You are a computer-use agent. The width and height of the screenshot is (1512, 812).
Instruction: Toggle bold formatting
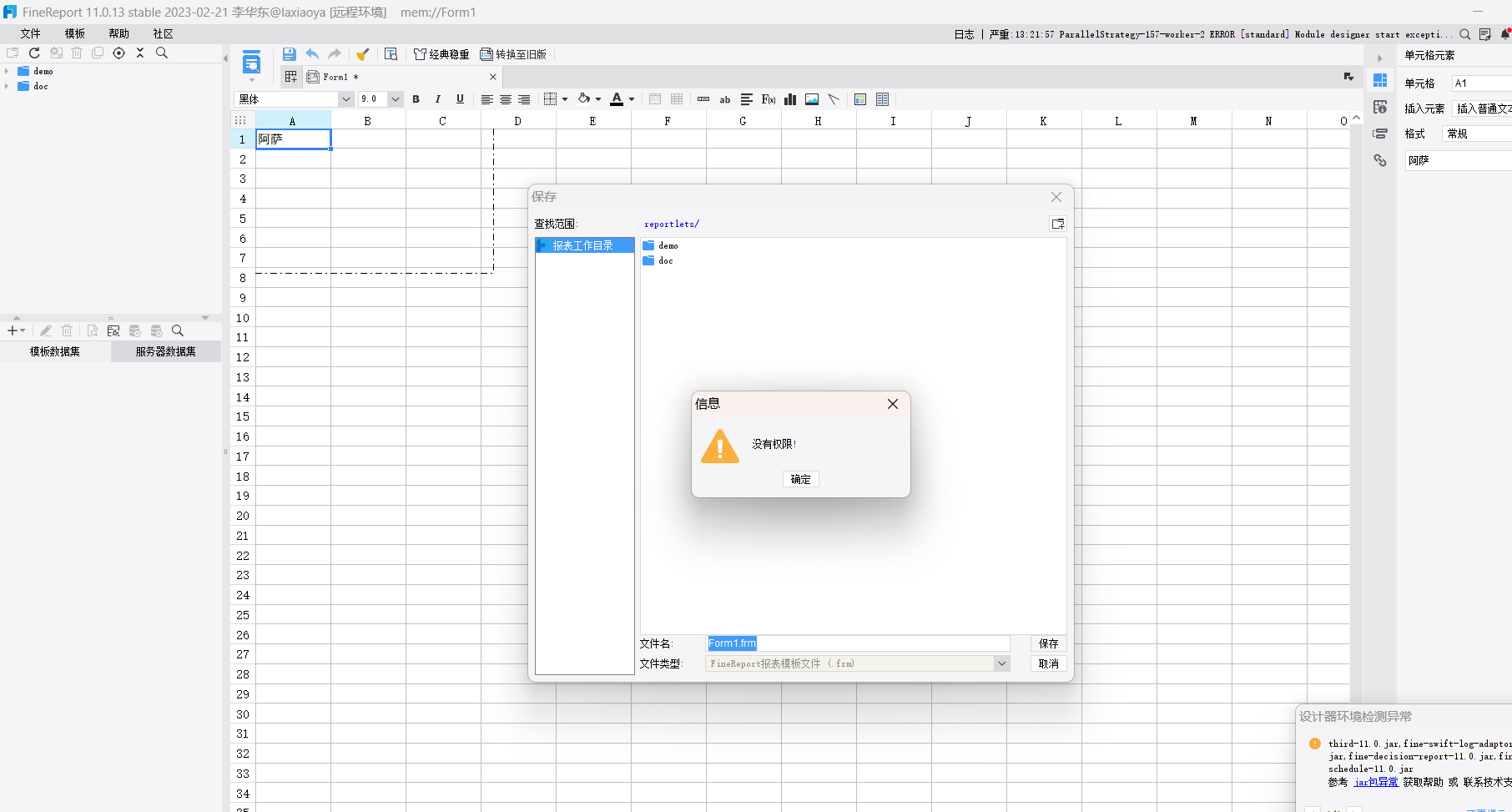coord(416,99)
